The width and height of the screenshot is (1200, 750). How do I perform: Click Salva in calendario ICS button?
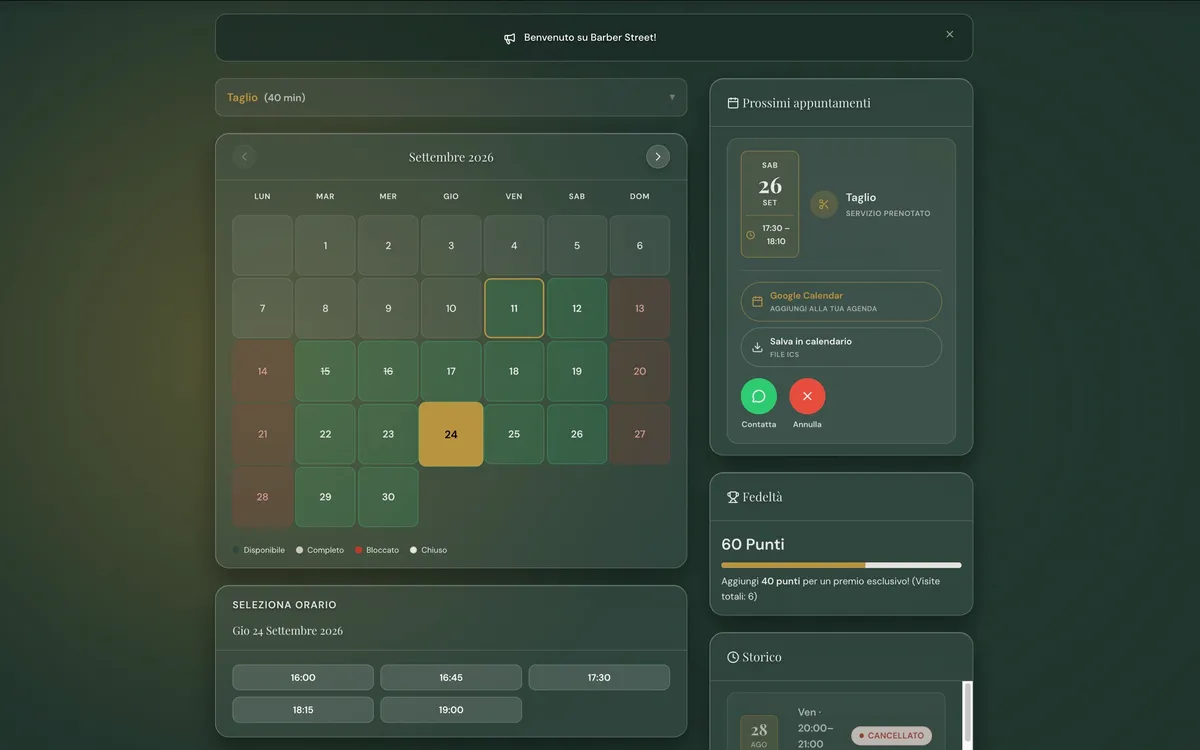tap(841, 347)
